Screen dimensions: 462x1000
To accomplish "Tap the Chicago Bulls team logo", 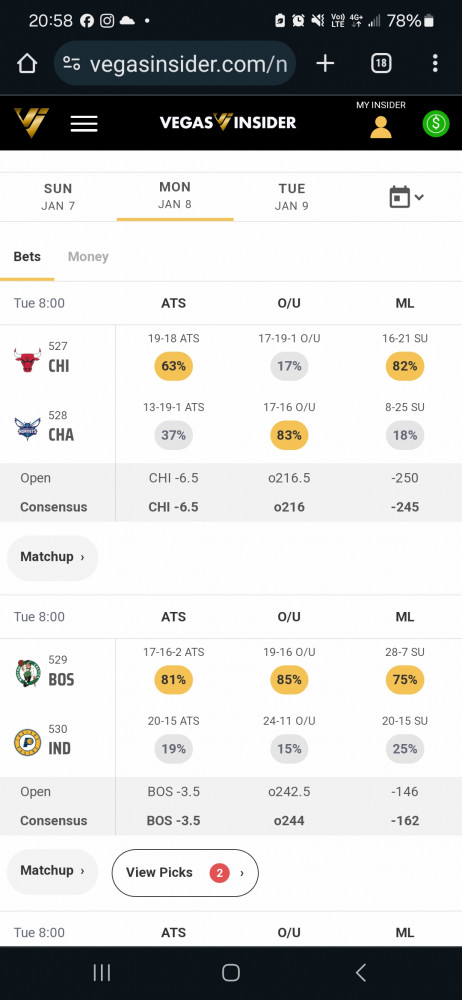I will coord(27,360).
